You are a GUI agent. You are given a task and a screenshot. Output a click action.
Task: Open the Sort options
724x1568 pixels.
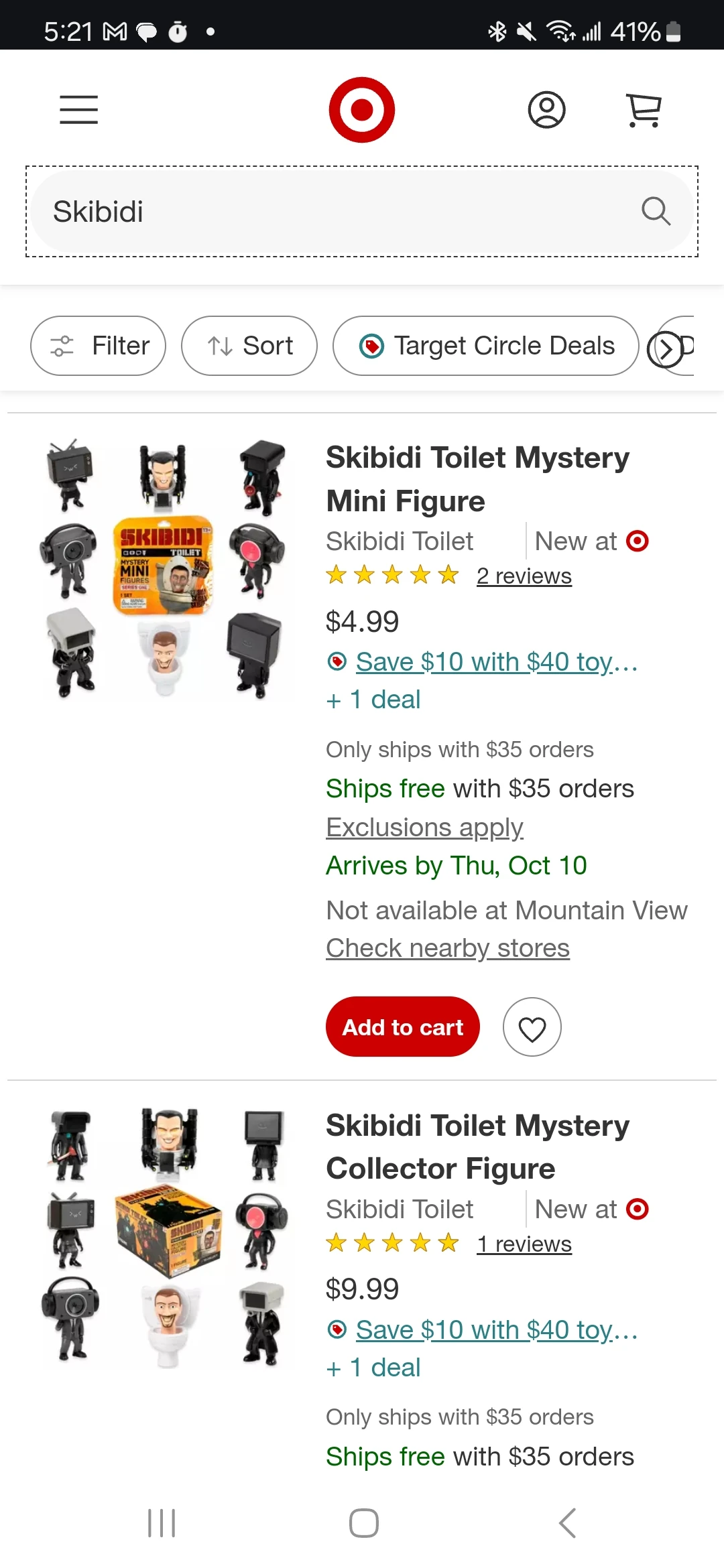point(249,346)
